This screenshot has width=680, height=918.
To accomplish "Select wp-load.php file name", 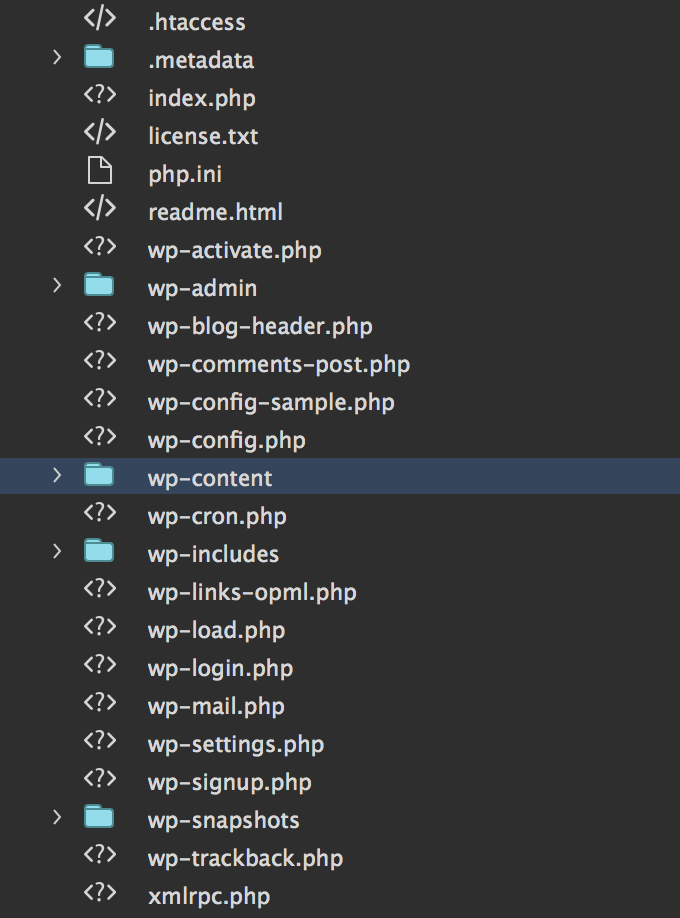I will coord(216,631).
